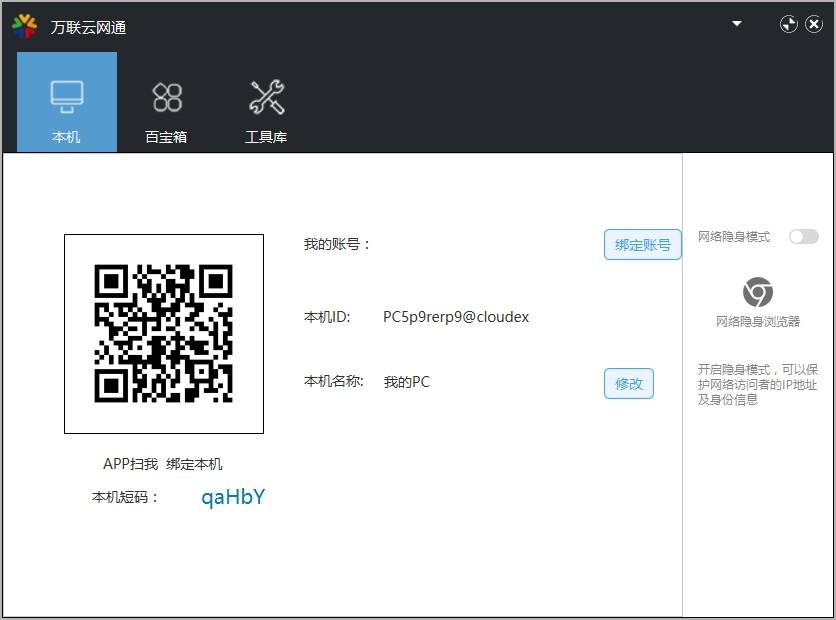Click the 修改 button next to 本机名称

click(x=629, y=383)
